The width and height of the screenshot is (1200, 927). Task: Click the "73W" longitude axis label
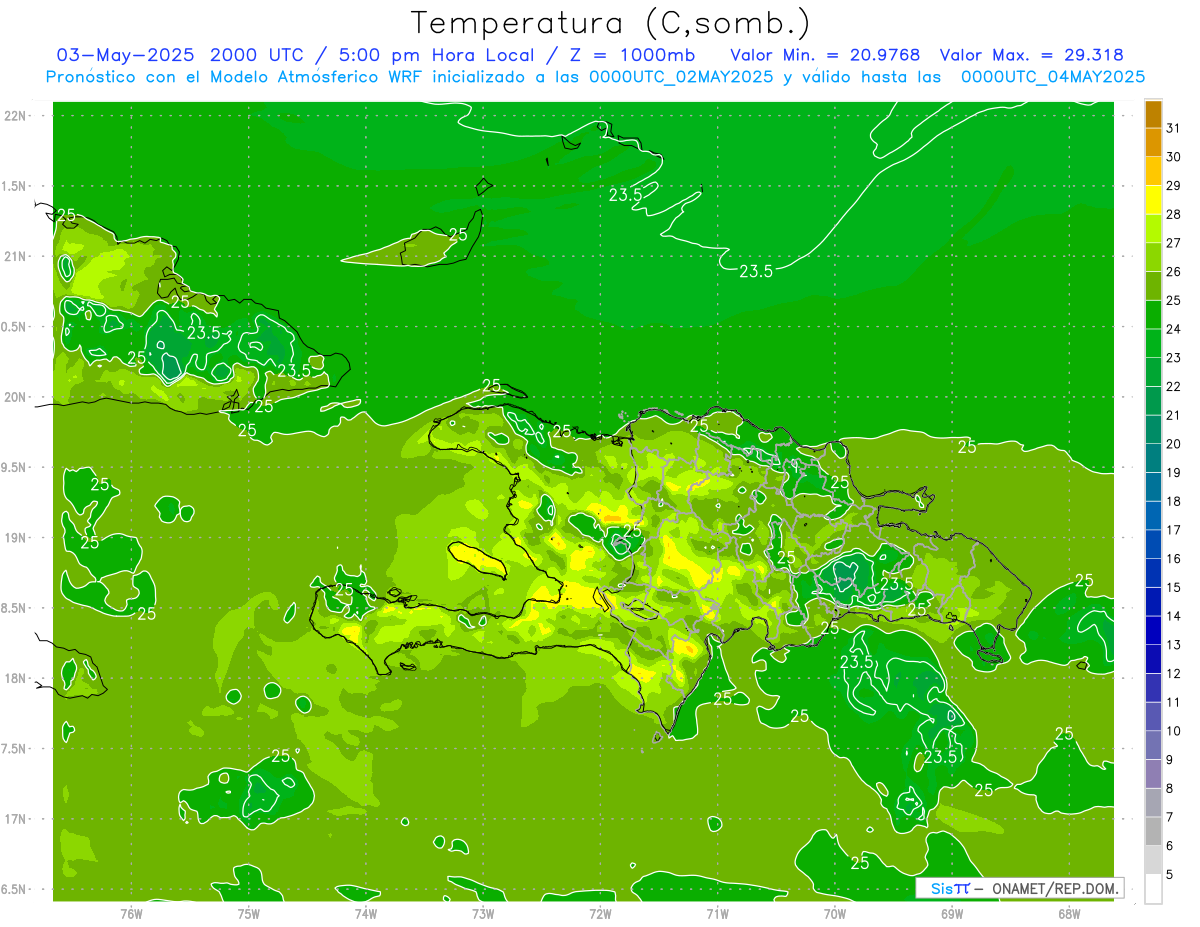tap(483, 913)
